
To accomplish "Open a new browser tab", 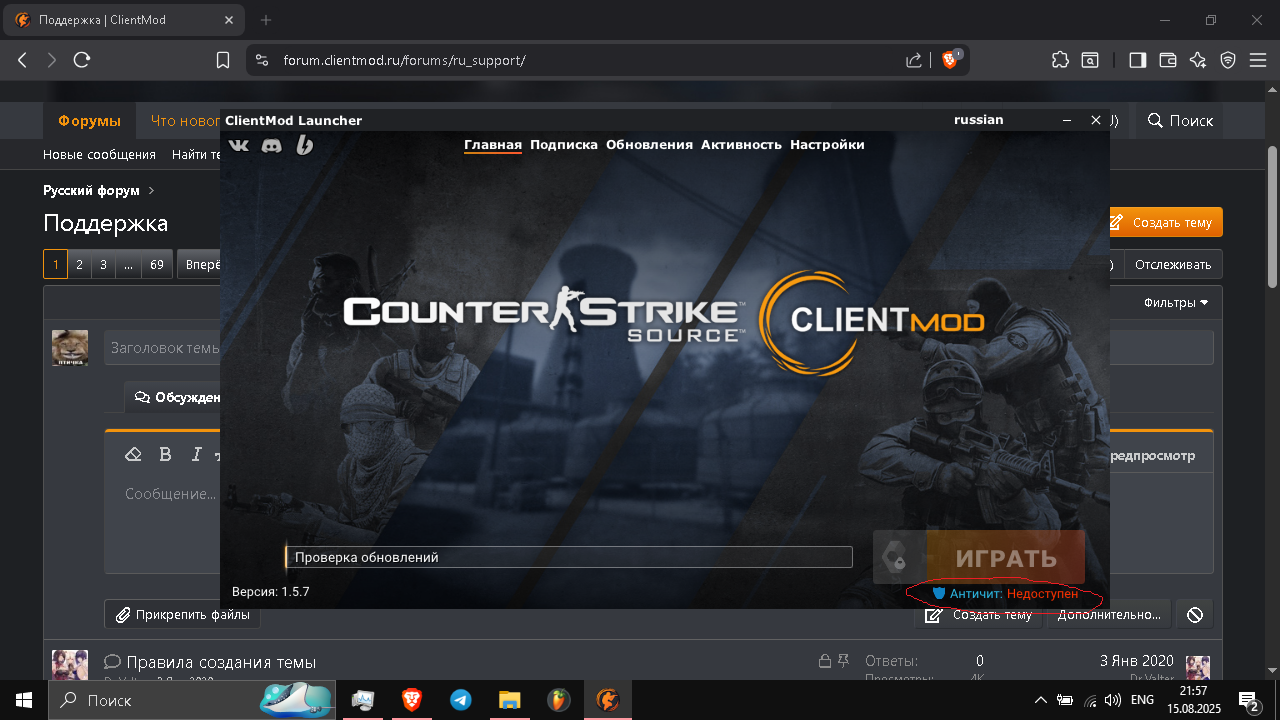I will coord(266,20).
